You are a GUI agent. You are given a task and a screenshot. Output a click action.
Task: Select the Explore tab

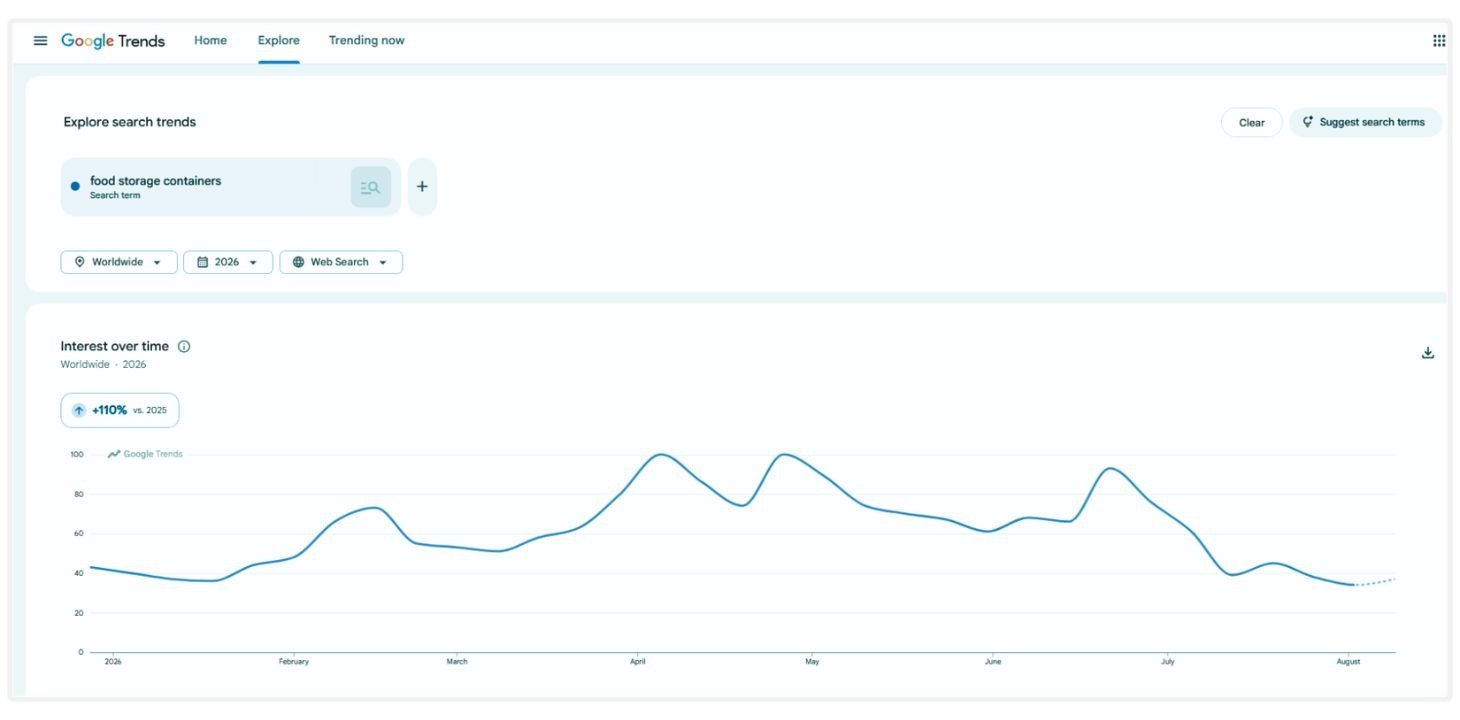(x=278, y=41)
